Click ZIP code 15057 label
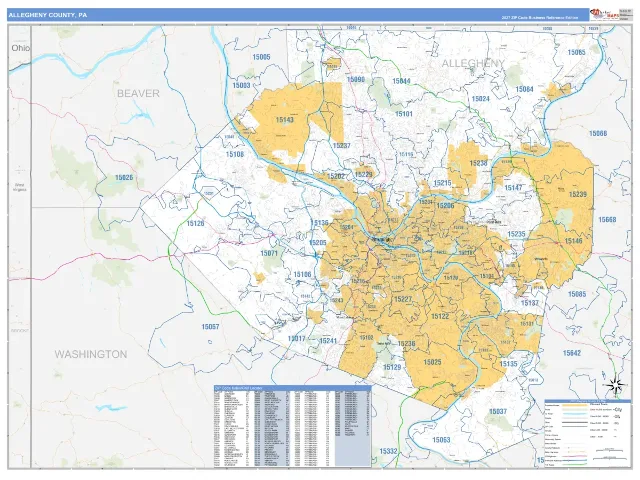640x480 pixels. pos(210,327)
